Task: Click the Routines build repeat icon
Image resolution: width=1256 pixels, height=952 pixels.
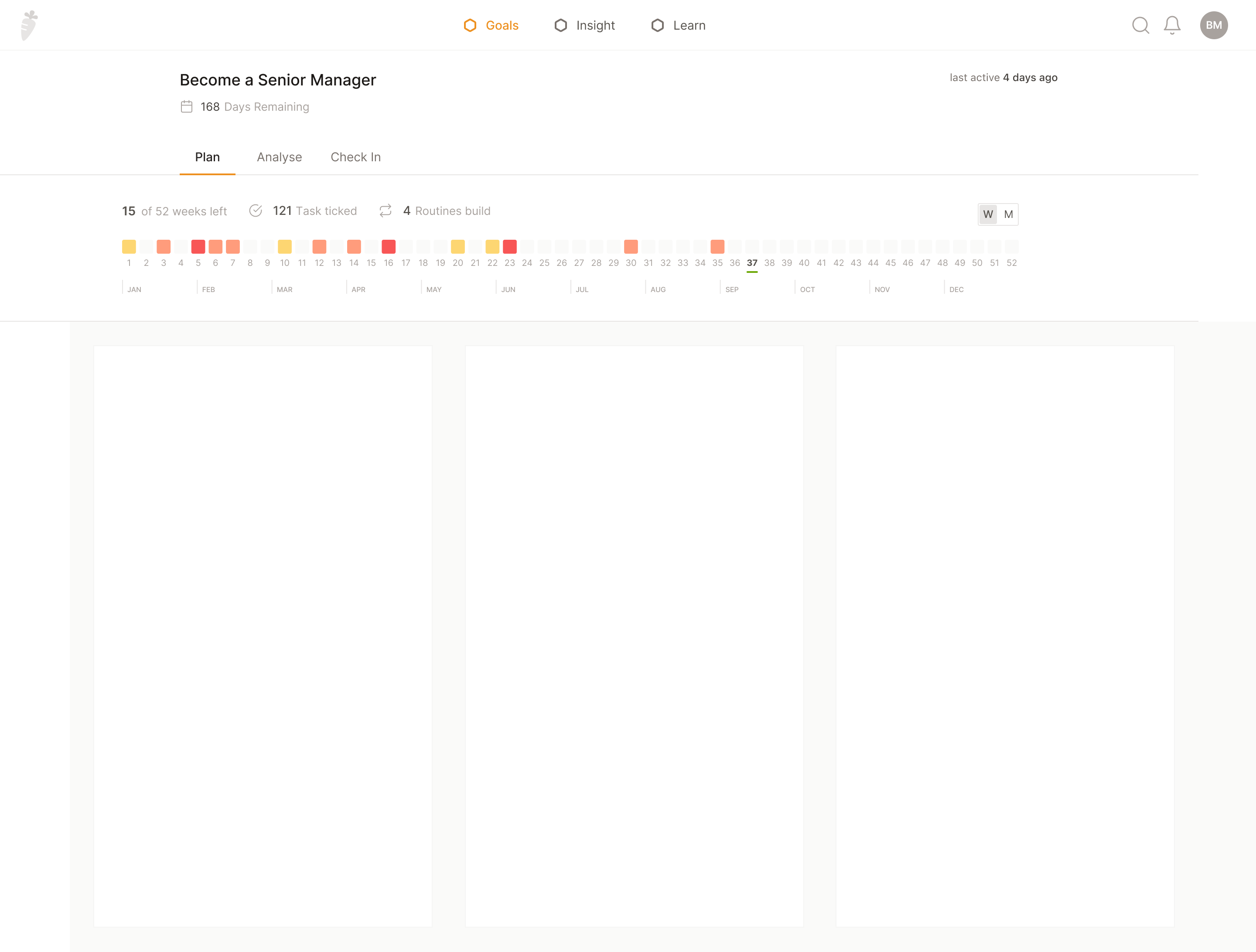Action: coord(386,211)
